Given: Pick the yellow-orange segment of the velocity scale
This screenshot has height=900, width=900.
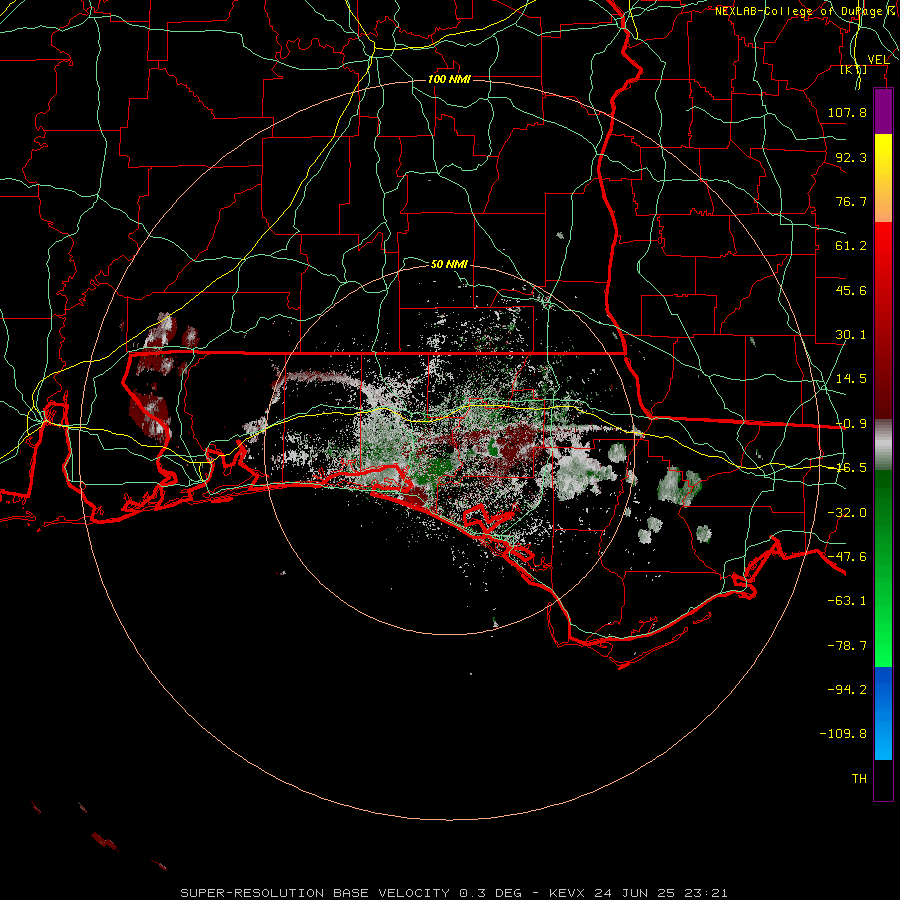Looking at the screenshot, I should coord(883,178).
